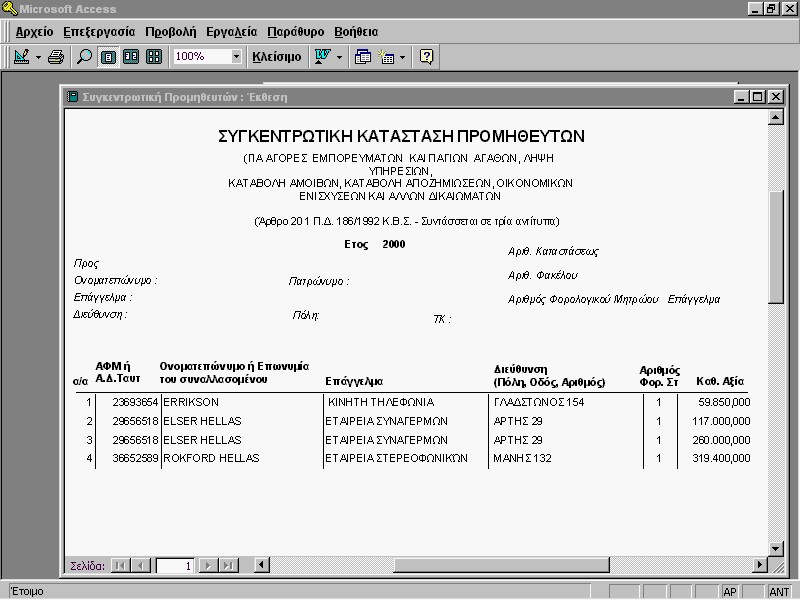800x600 pixels.
Task: Open the Βοήθεια menu
Action: pyautogui.click(x=356, y=32)
